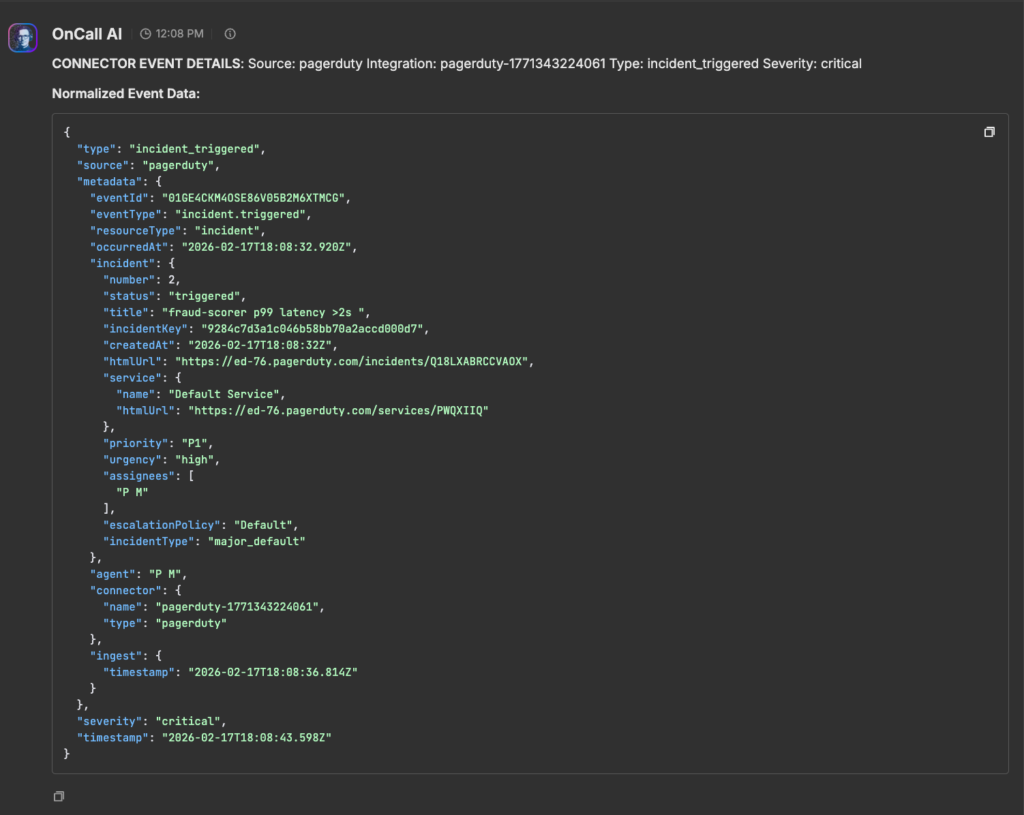
Task: Copy the entire message below the code block
Action: (59, 796)
